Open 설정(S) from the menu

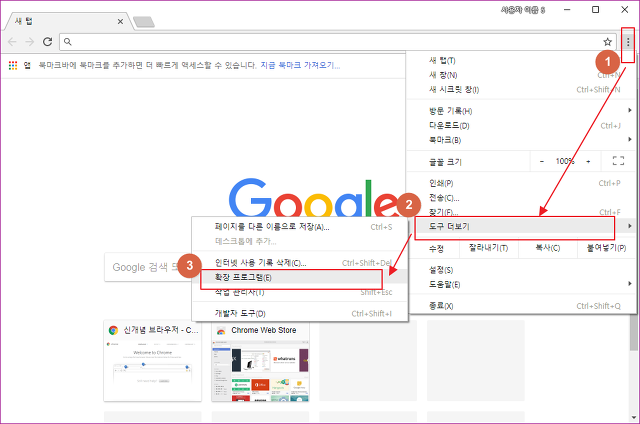click(x=521, y=270)
